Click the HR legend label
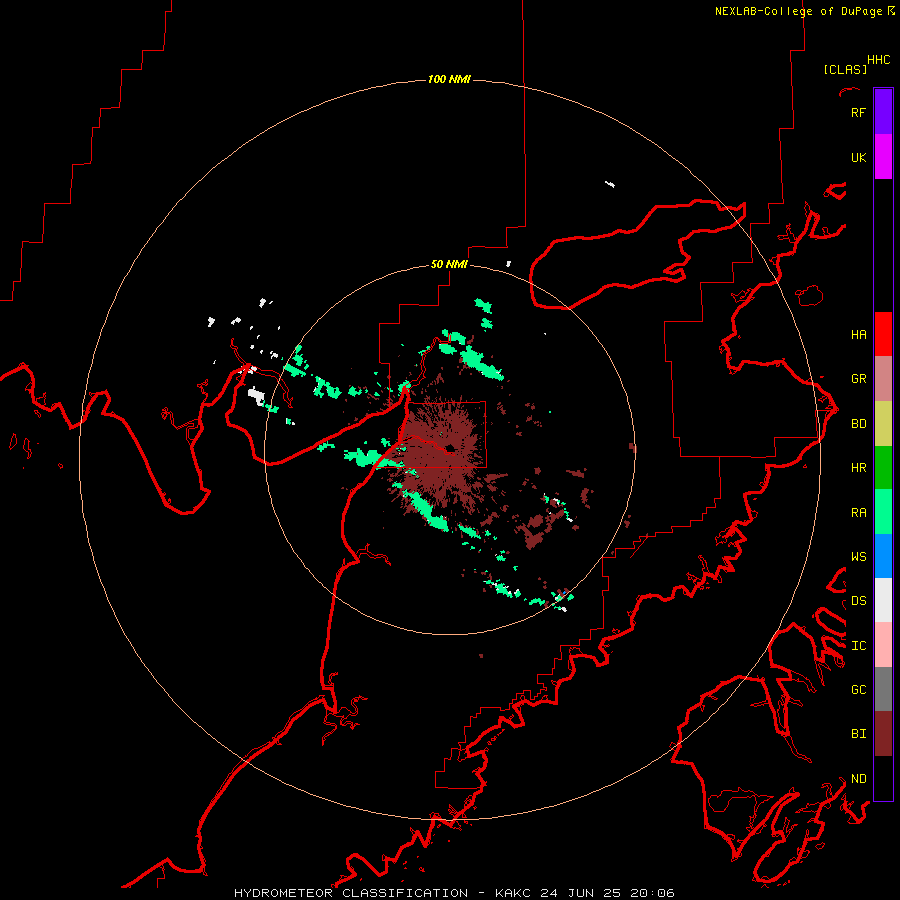The height and width of the screenshot is (900, 900). click(x=858, y=468)
